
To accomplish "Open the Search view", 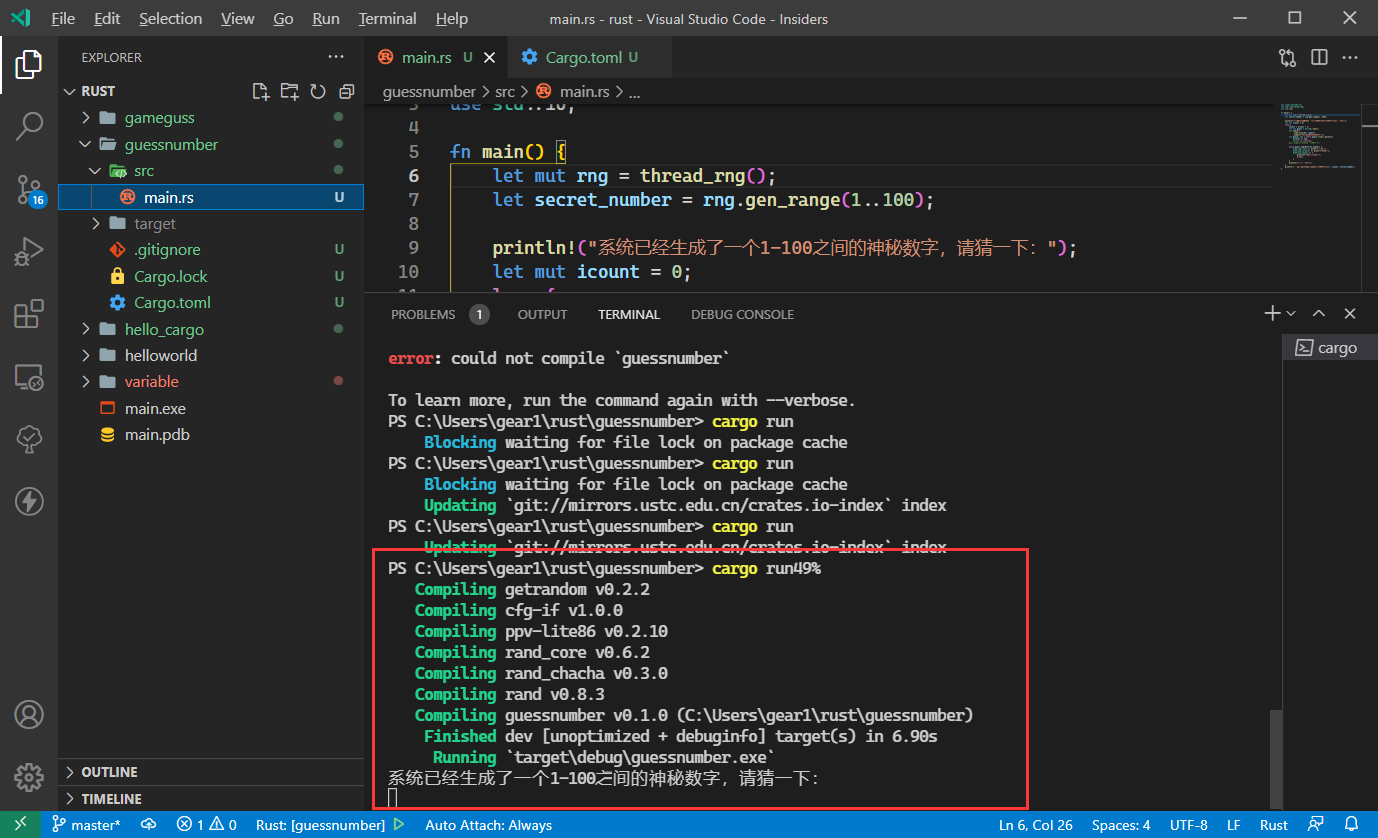I will pyautogui.click(x=29, y=127).
